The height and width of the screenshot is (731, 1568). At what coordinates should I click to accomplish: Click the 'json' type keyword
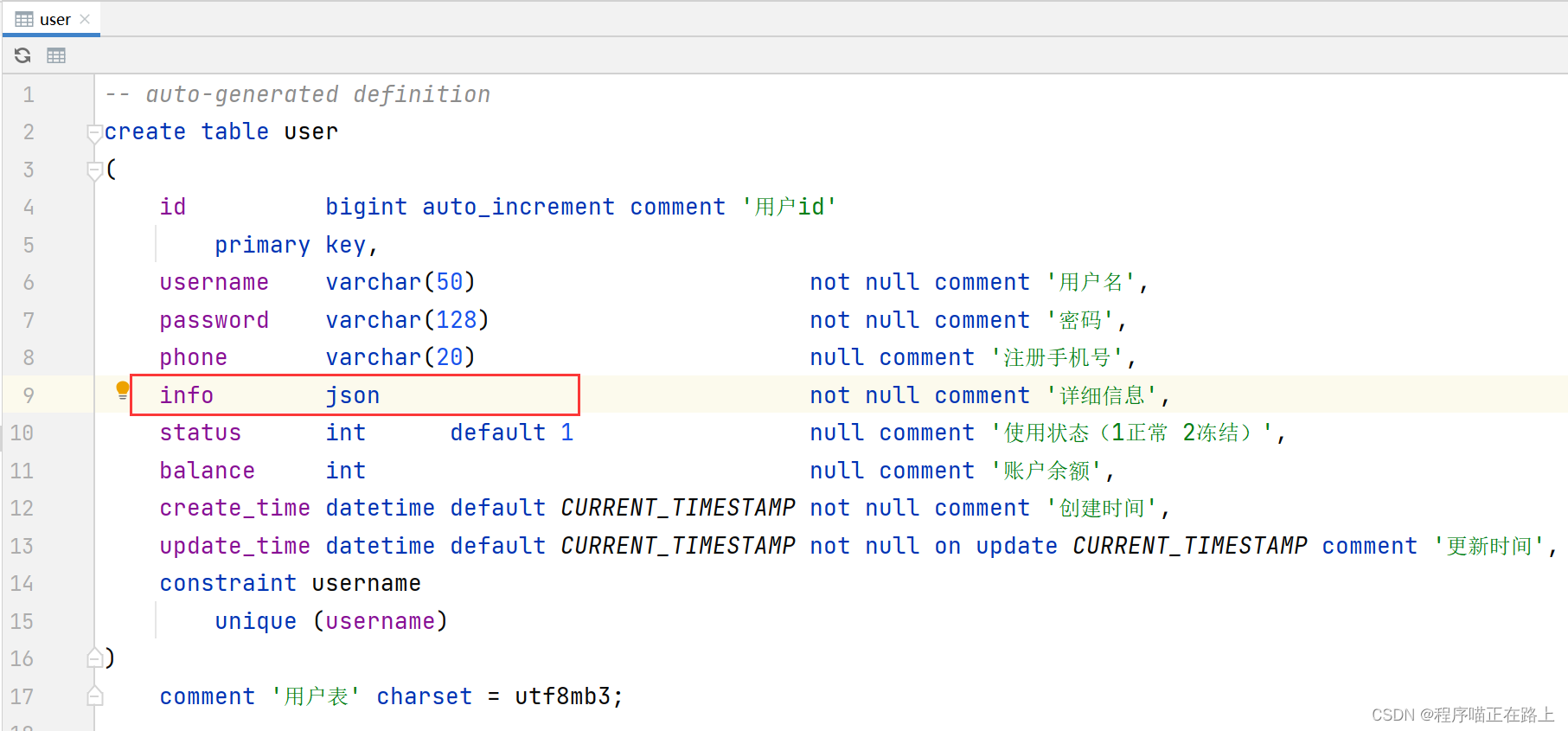[x=353, y=395]
